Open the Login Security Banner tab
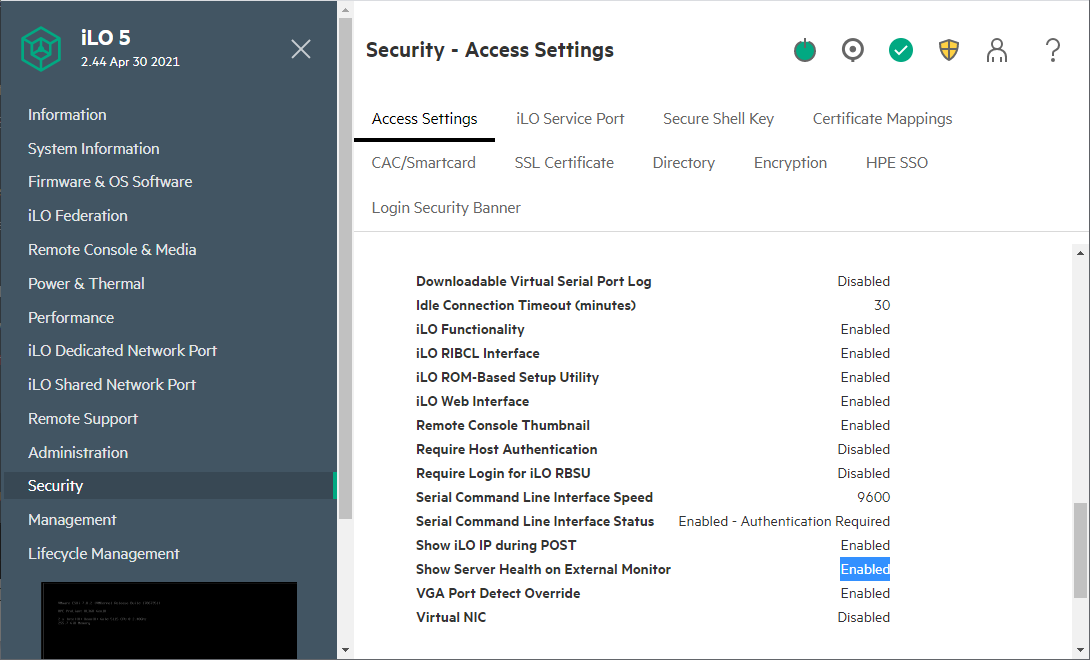This screenshot has height=660, width=1090. (446, 208)
